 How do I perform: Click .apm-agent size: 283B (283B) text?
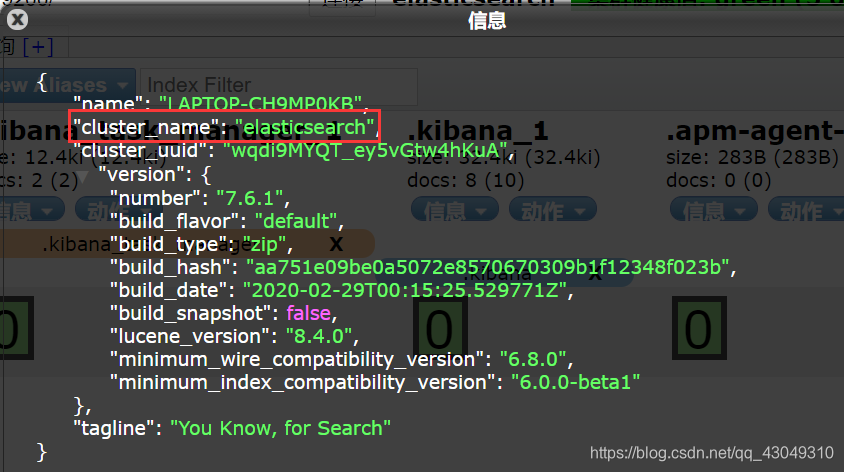(x=752, y=158)
